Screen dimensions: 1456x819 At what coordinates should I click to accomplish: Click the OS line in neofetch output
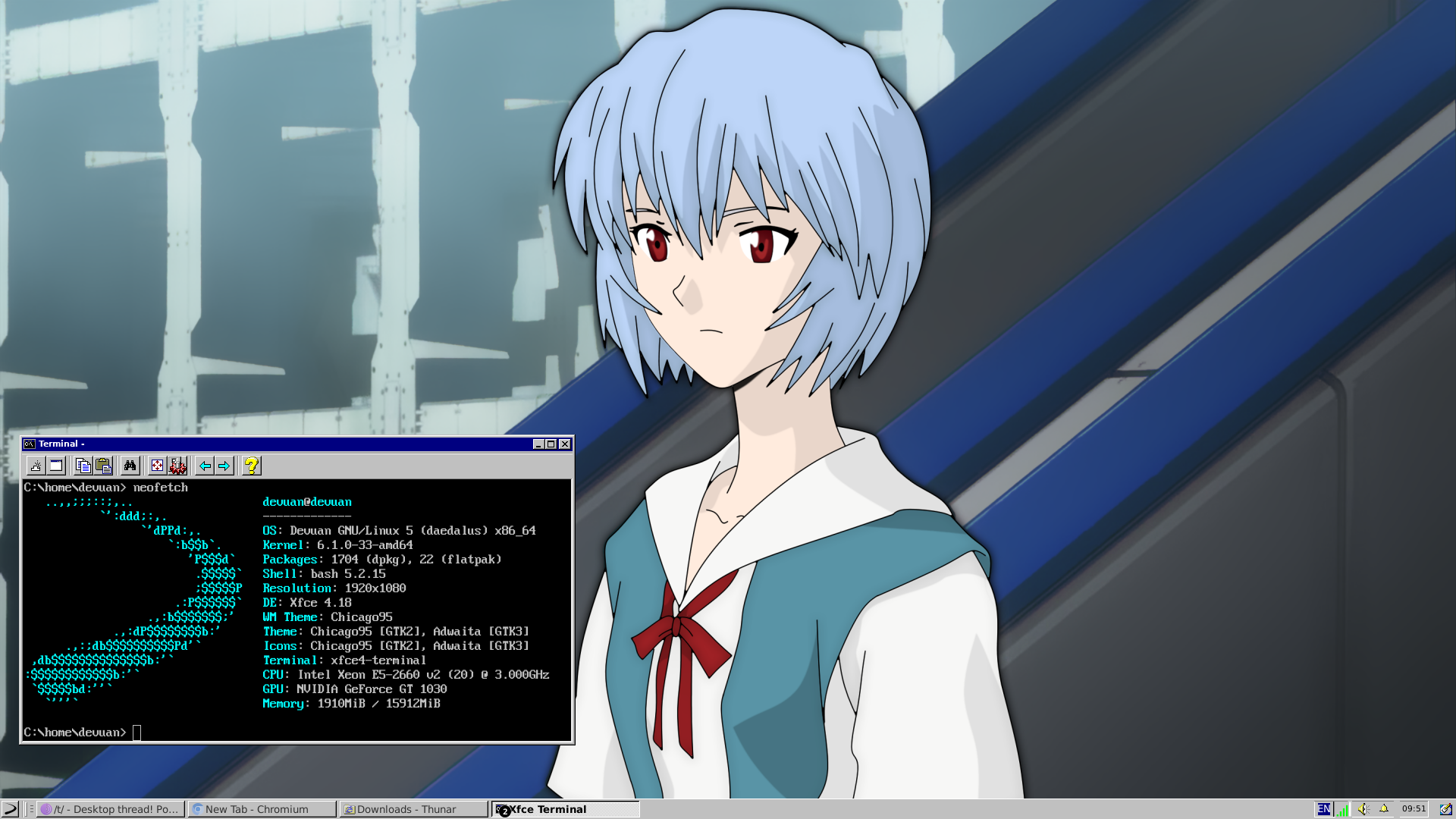(x=399, y=531)
